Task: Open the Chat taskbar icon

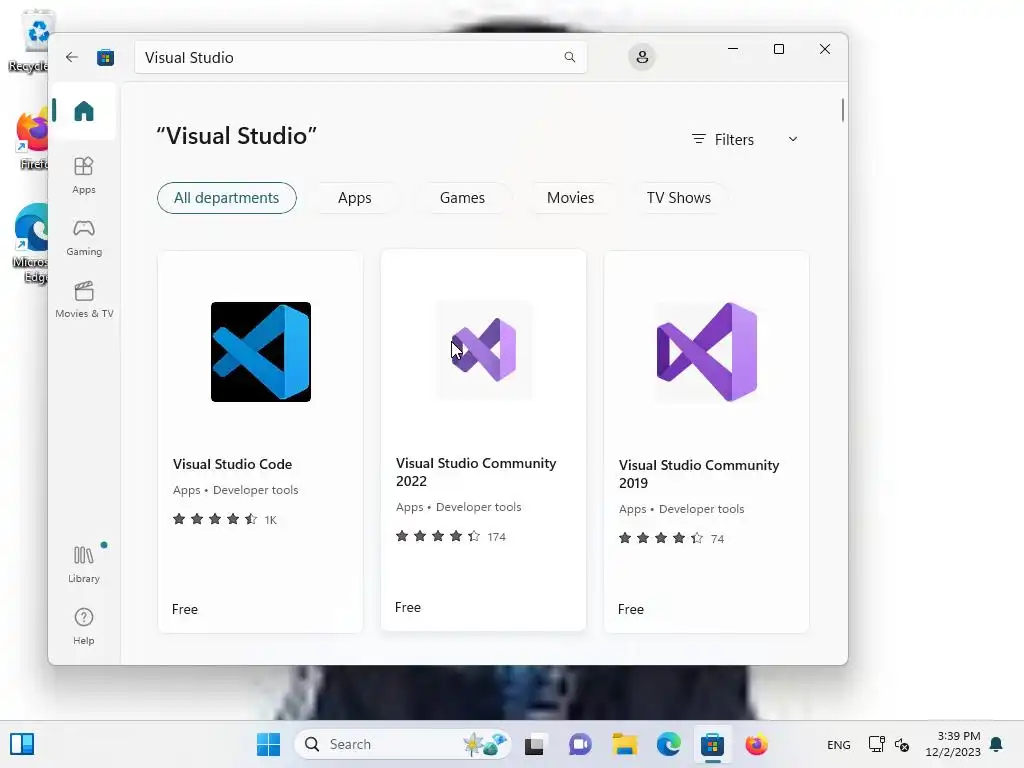Action: pyautogui.click(x=579, y=744)
